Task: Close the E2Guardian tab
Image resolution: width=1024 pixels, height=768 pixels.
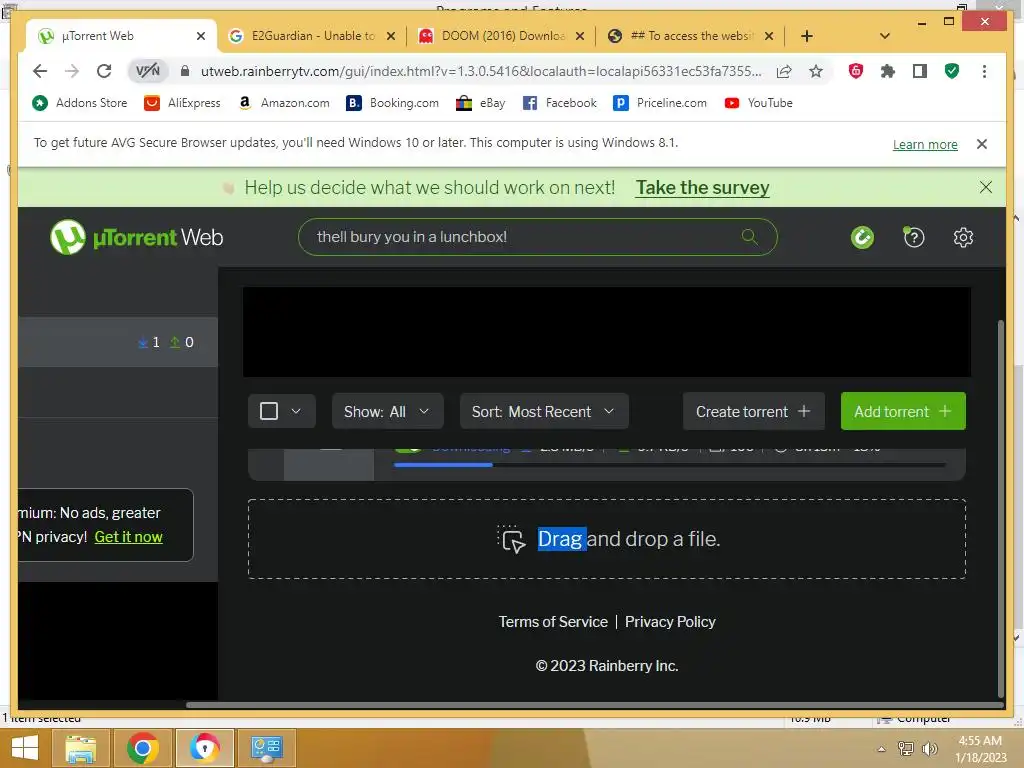Action: click(391, 36)
